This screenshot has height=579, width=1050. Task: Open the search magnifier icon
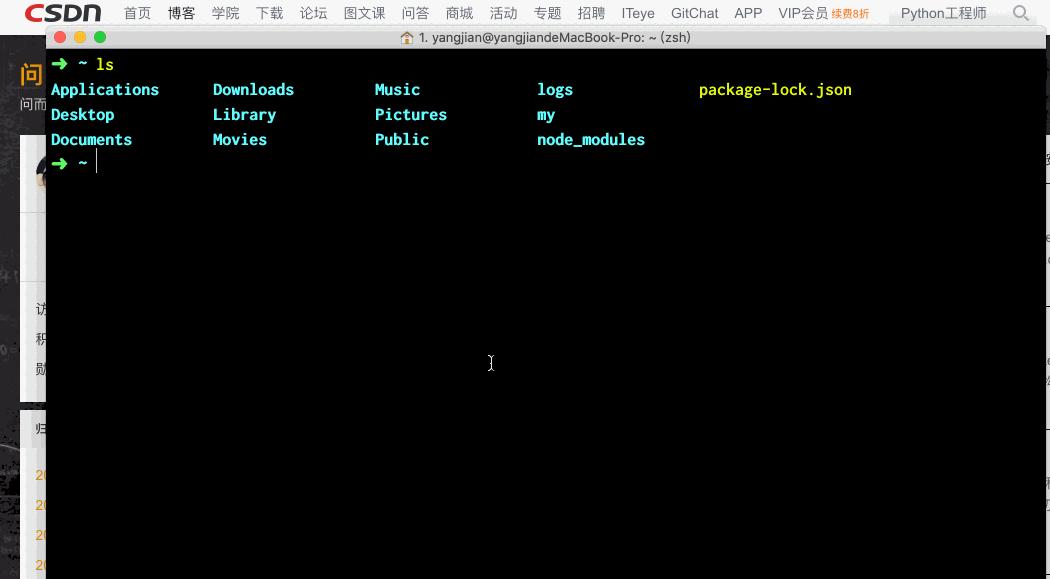click(1020, 13)
